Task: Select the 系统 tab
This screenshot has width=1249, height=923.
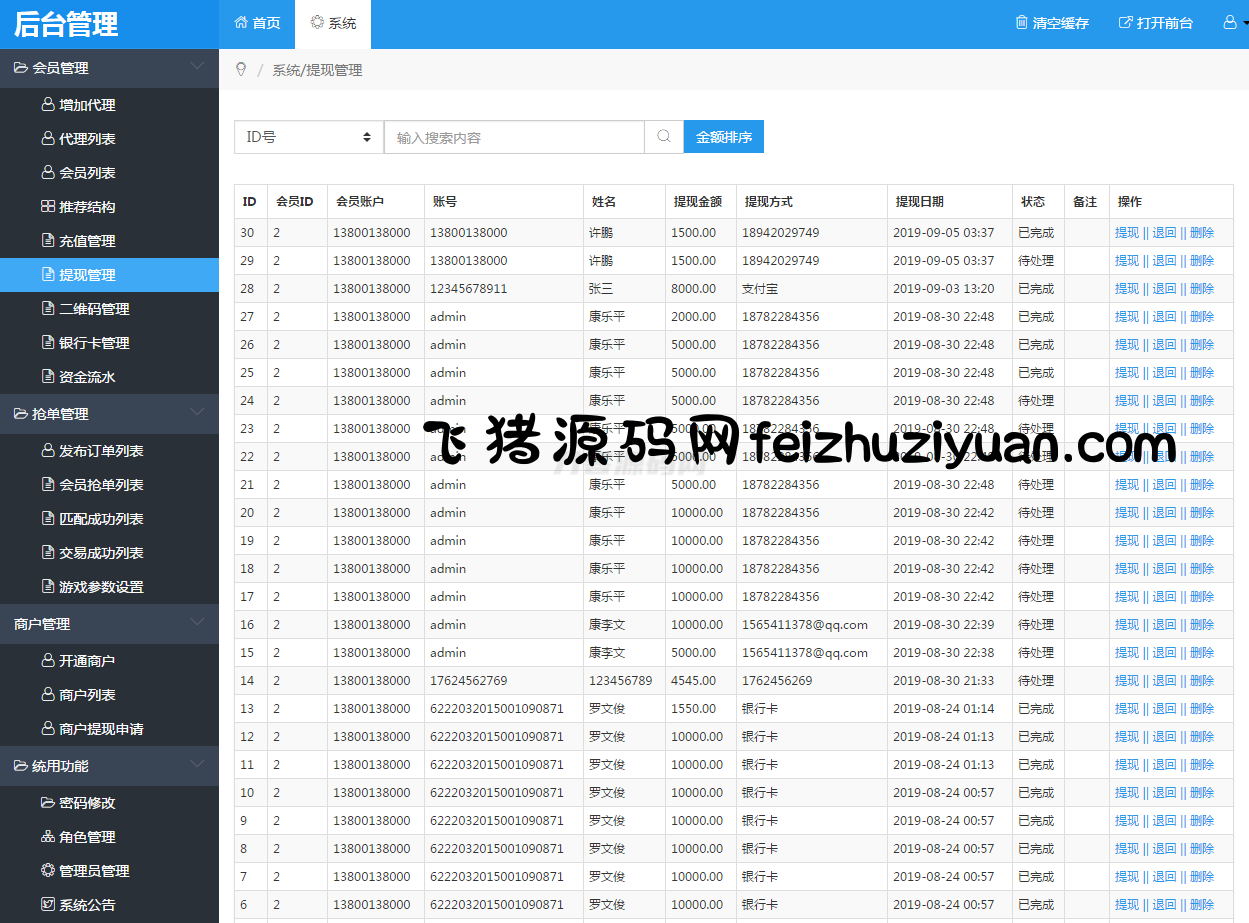Action: [333, 23]
